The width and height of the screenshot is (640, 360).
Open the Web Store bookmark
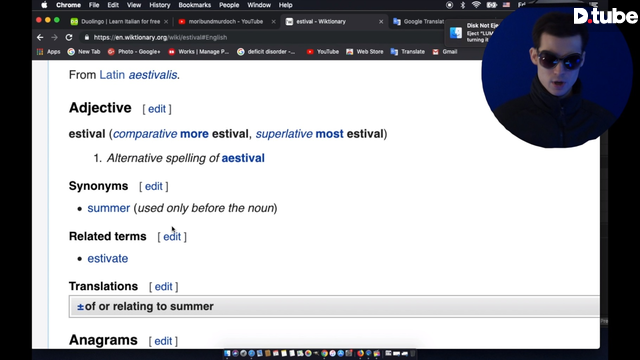click(x=364, y=51)
